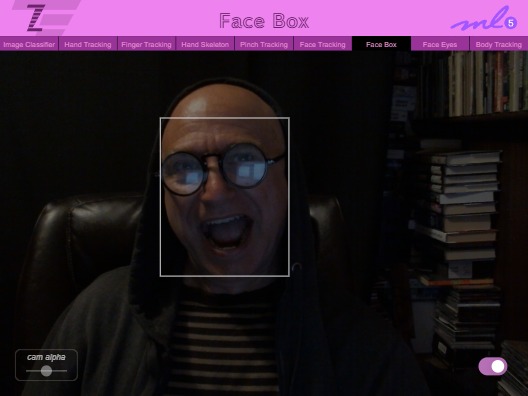The width and height of the screenshot is (528, 396).
Task: Select the Finger Tracking tab
Action: [146, 44]
